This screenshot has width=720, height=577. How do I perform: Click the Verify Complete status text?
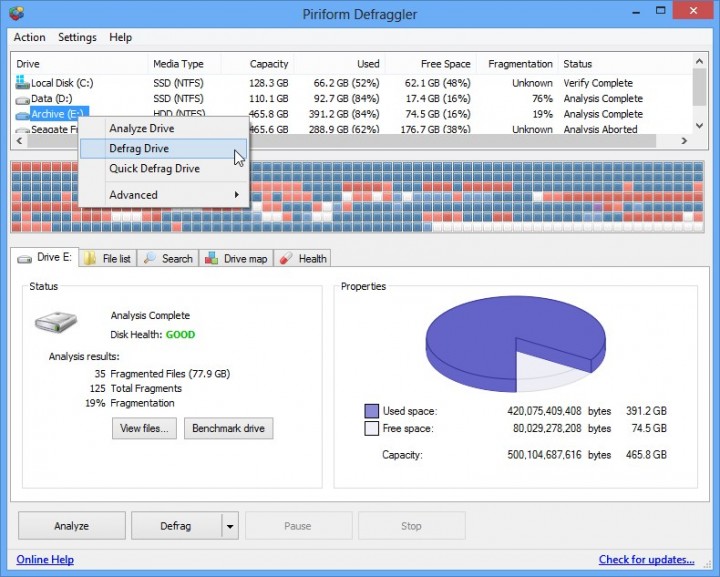pos(598,83)
